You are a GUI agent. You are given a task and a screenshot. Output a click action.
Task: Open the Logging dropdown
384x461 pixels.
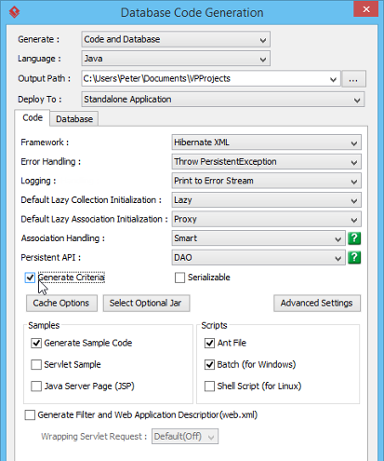click(x=267, y=181)
